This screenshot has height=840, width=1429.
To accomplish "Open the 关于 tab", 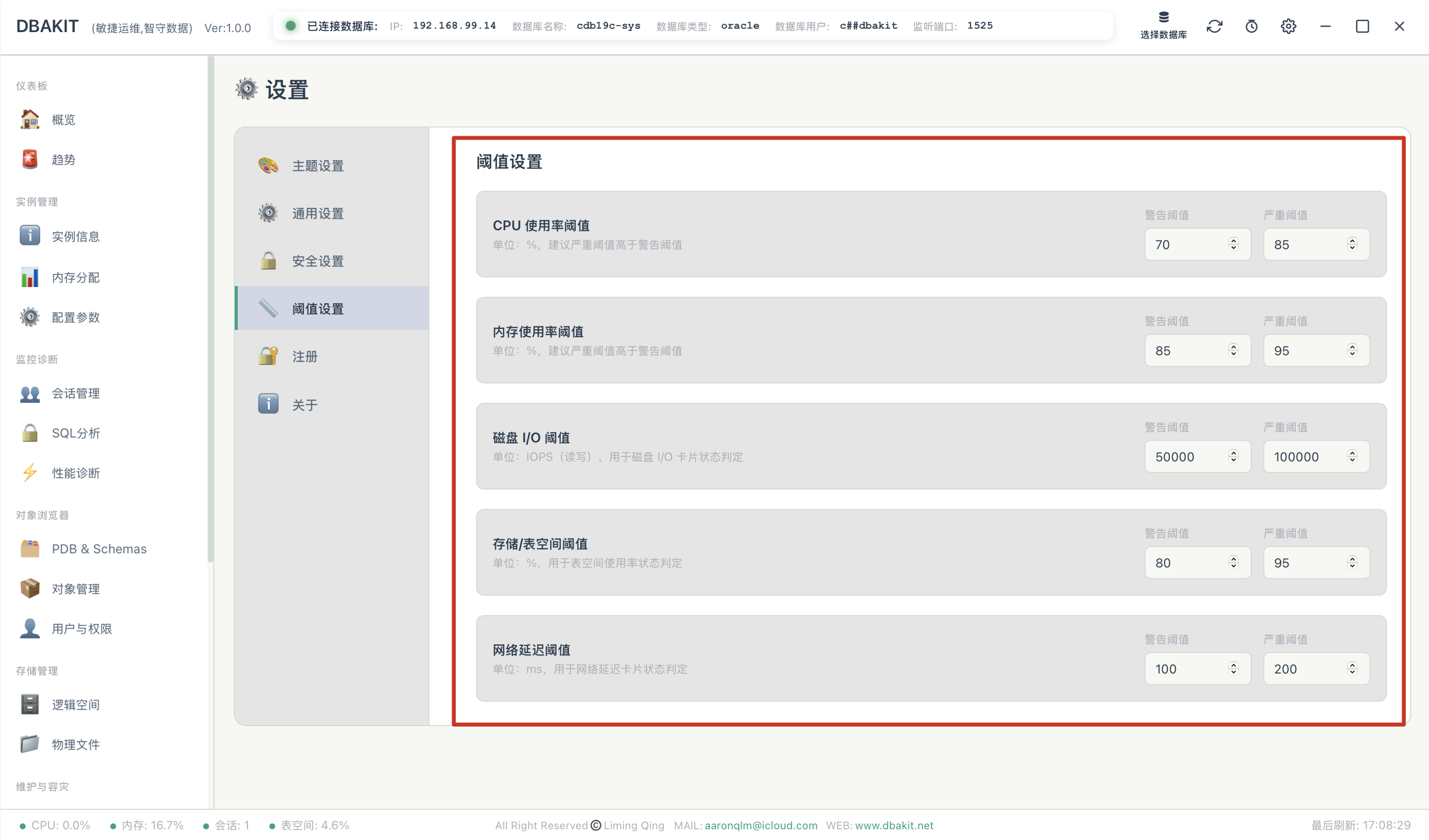I will coord(332,404).
